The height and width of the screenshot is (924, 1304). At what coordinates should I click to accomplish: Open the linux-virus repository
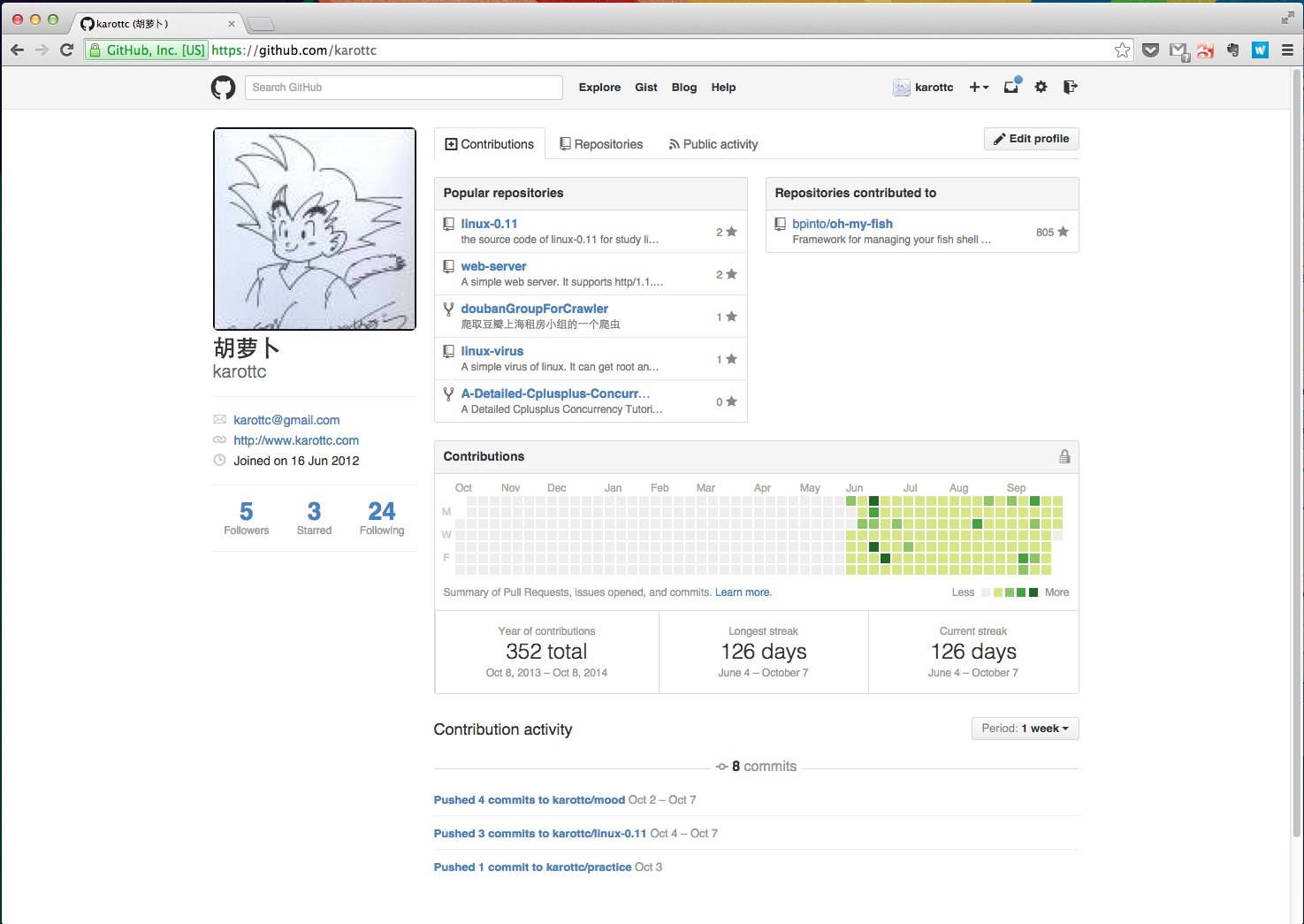point(492,351)
